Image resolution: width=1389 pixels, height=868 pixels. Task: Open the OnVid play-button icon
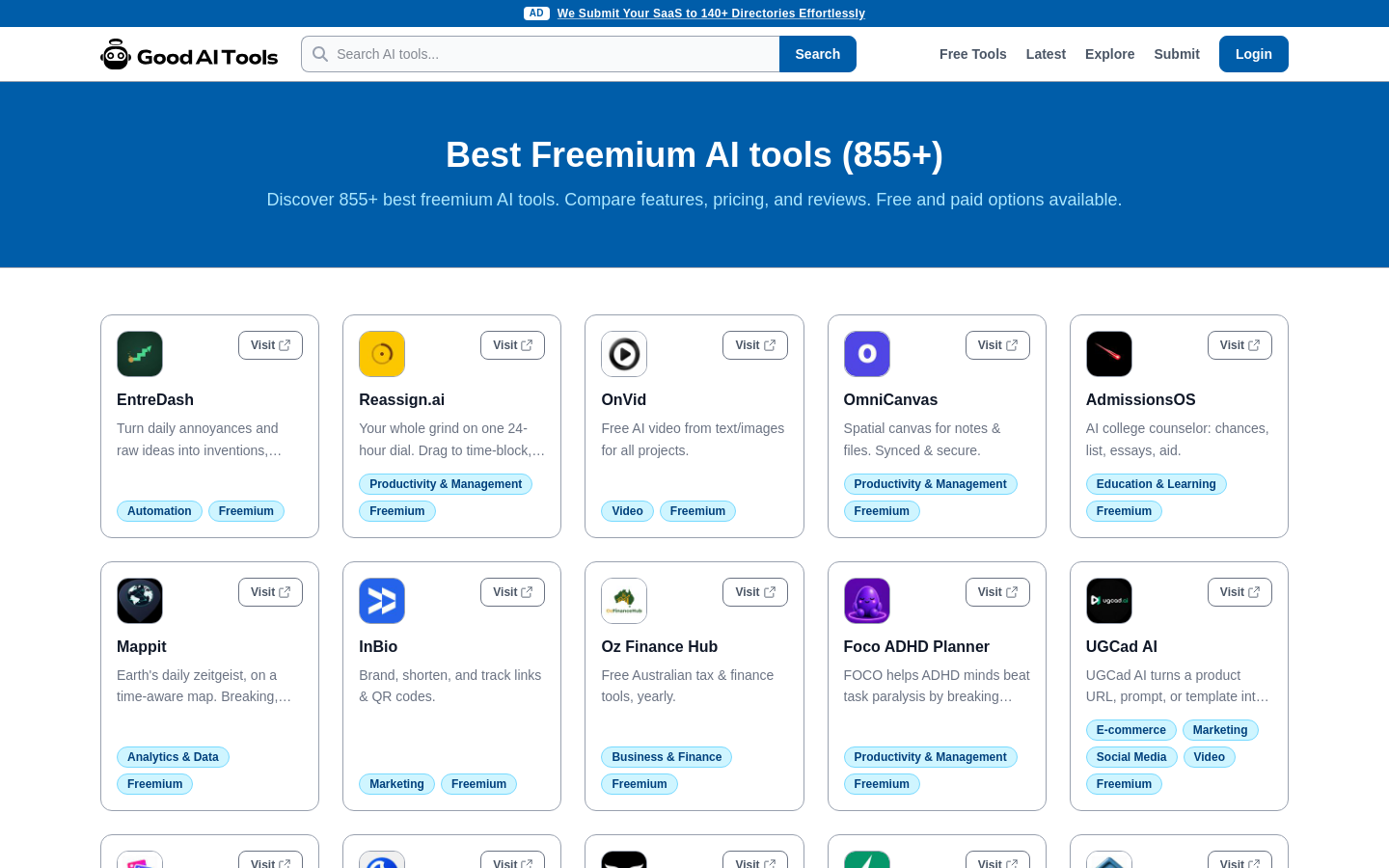[624, 354]
